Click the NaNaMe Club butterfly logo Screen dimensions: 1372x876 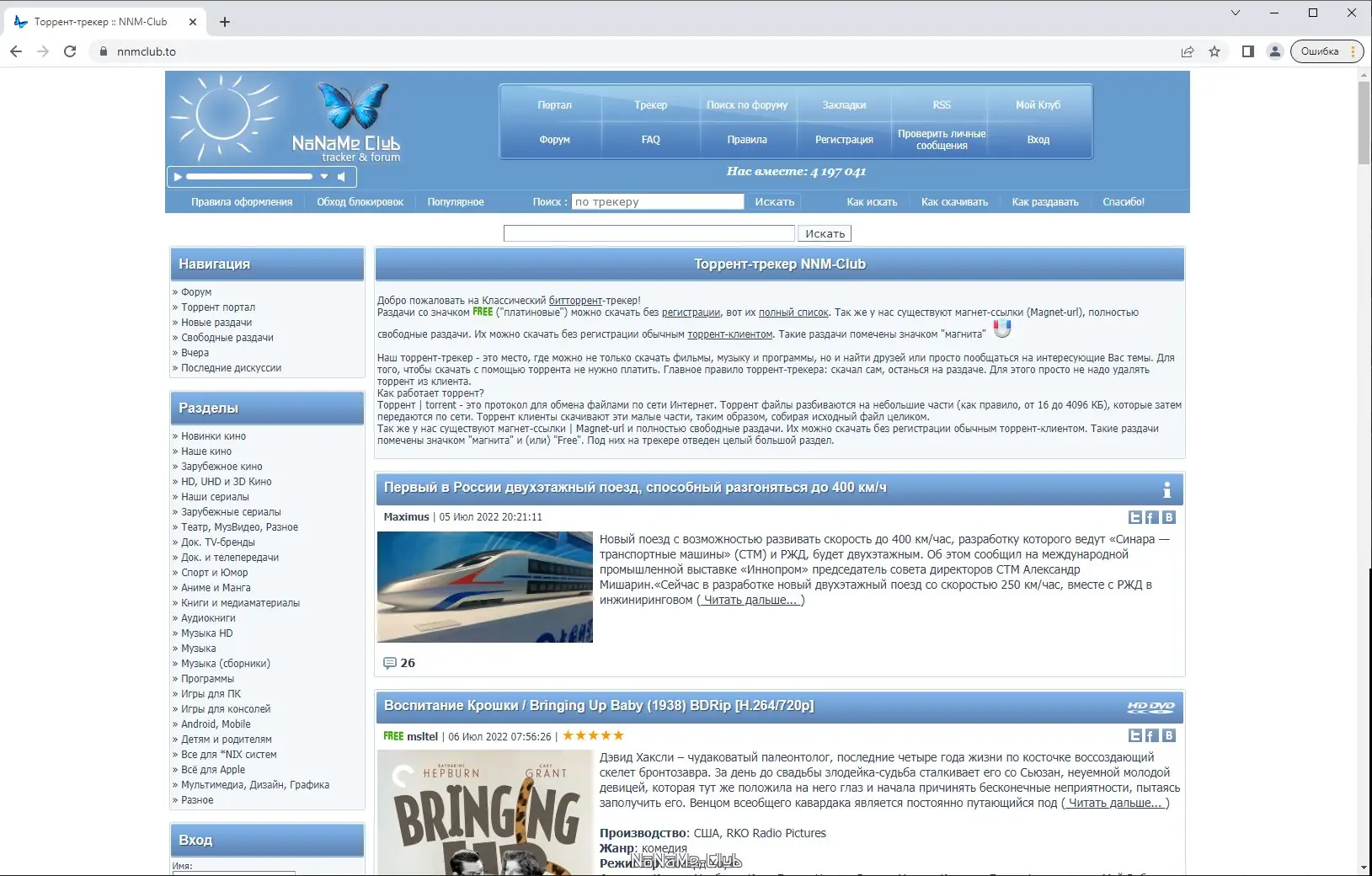coord(353,105)
